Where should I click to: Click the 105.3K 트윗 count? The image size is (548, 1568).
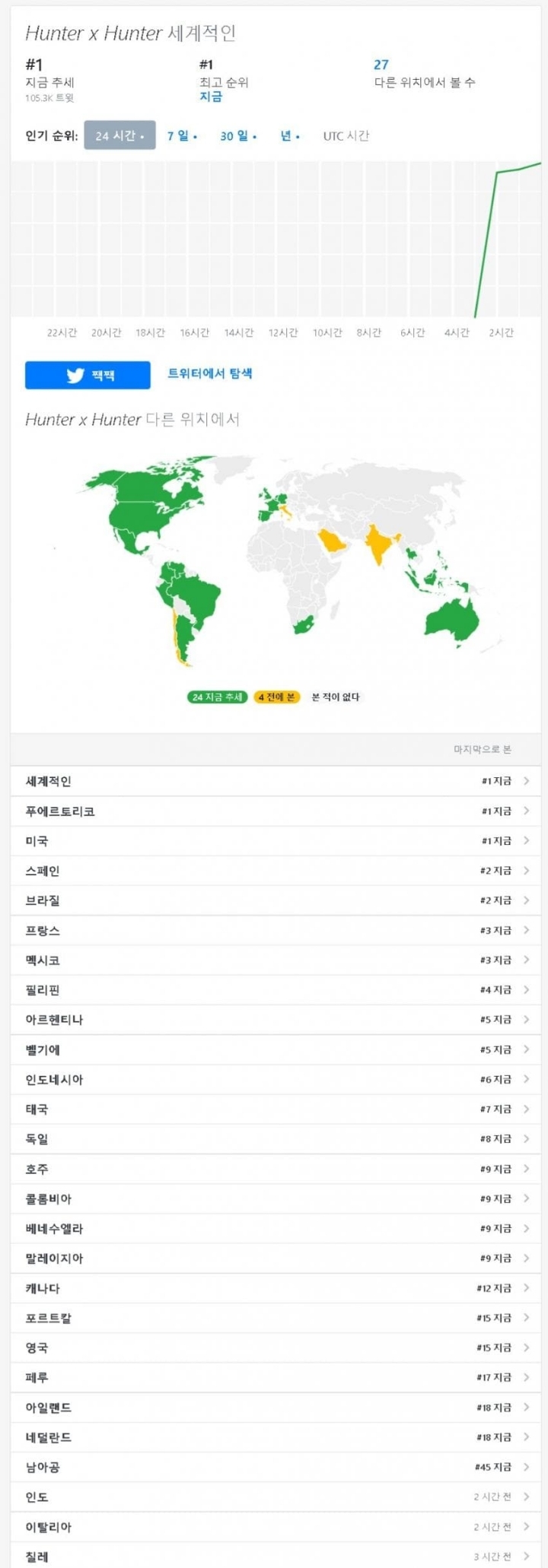pos(49,98)
